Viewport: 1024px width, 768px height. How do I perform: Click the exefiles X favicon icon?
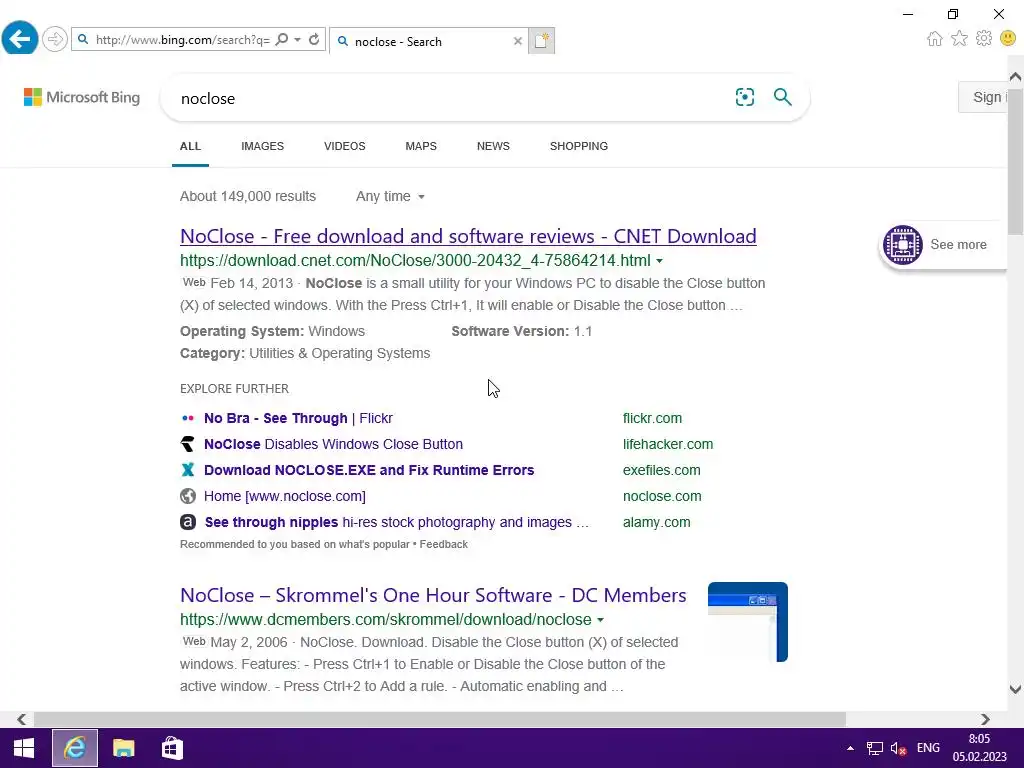point(187,470)
